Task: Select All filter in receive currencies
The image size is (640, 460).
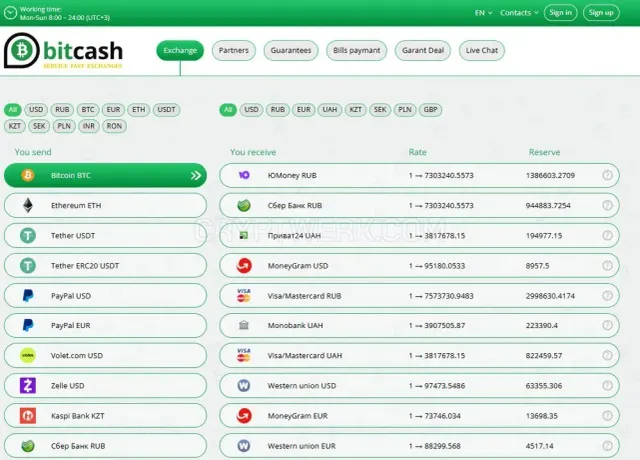Action: (x=228, y=109)
